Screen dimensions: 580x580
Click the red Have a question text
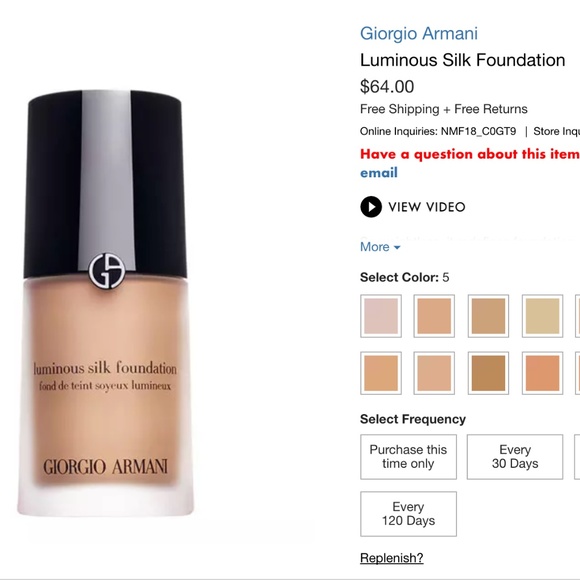click(470, 154)
